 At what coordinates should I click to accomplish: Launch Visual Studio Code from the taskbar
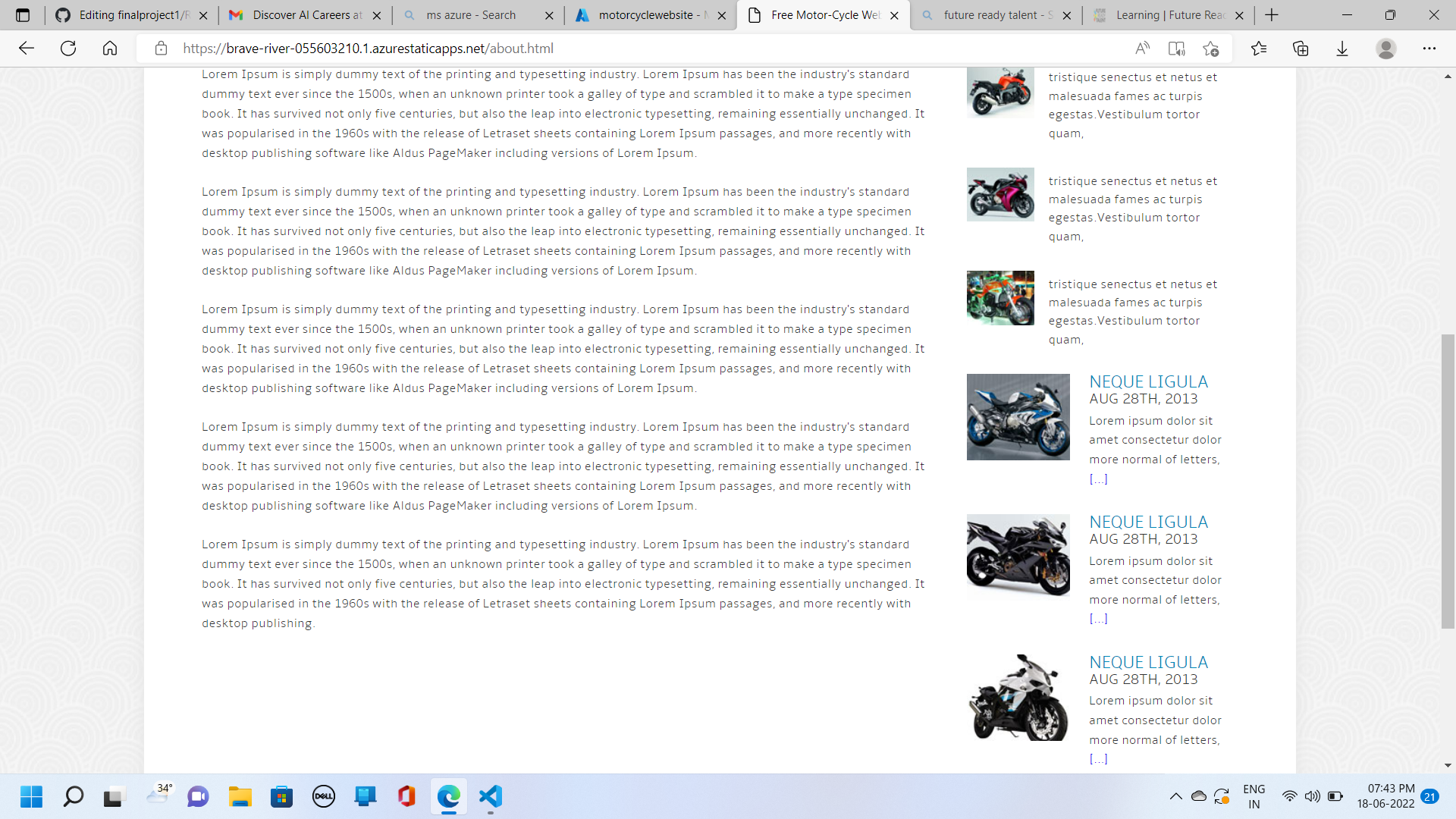[x=491, y=797]
